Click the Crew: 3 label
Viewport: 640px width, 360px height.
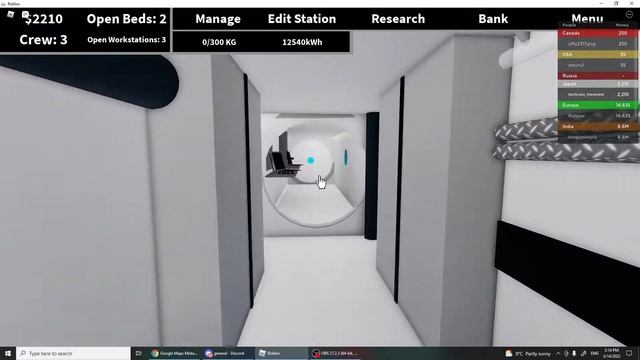(43, 40)
